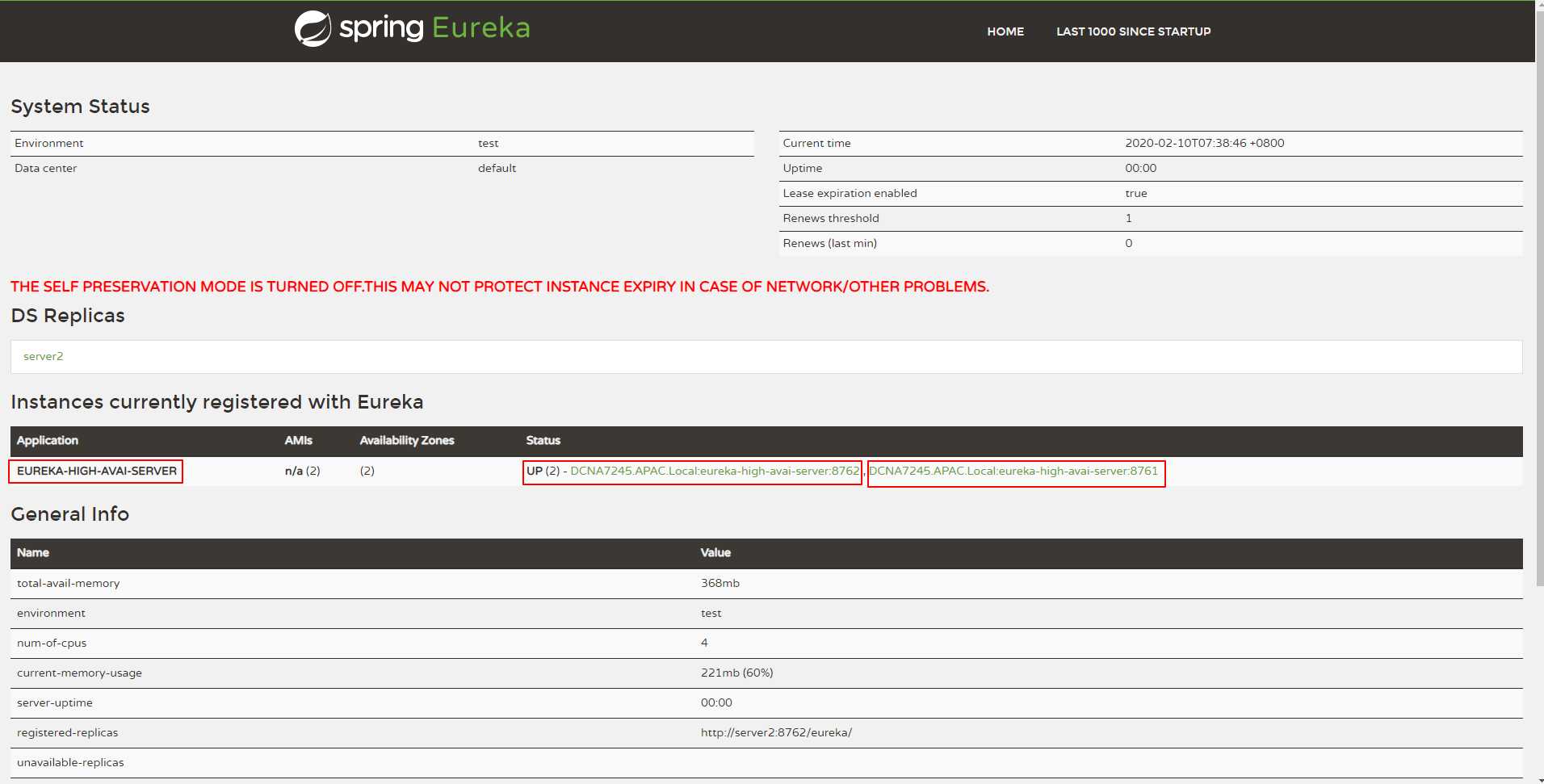This screenshot has width=1544, height=784.
Task: Click the 'General Info' heading
Action: click(x=70, y=514)
